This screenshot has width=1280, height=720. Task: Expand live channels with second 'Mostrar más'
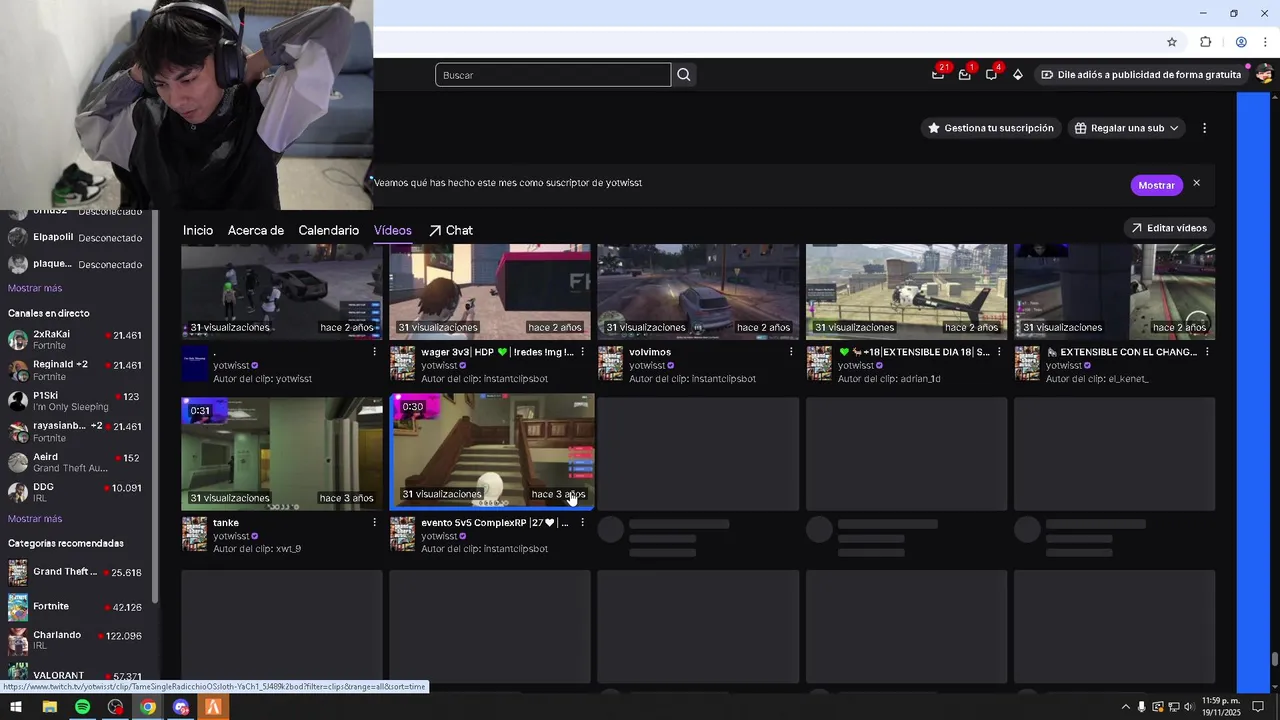[35, 519]
